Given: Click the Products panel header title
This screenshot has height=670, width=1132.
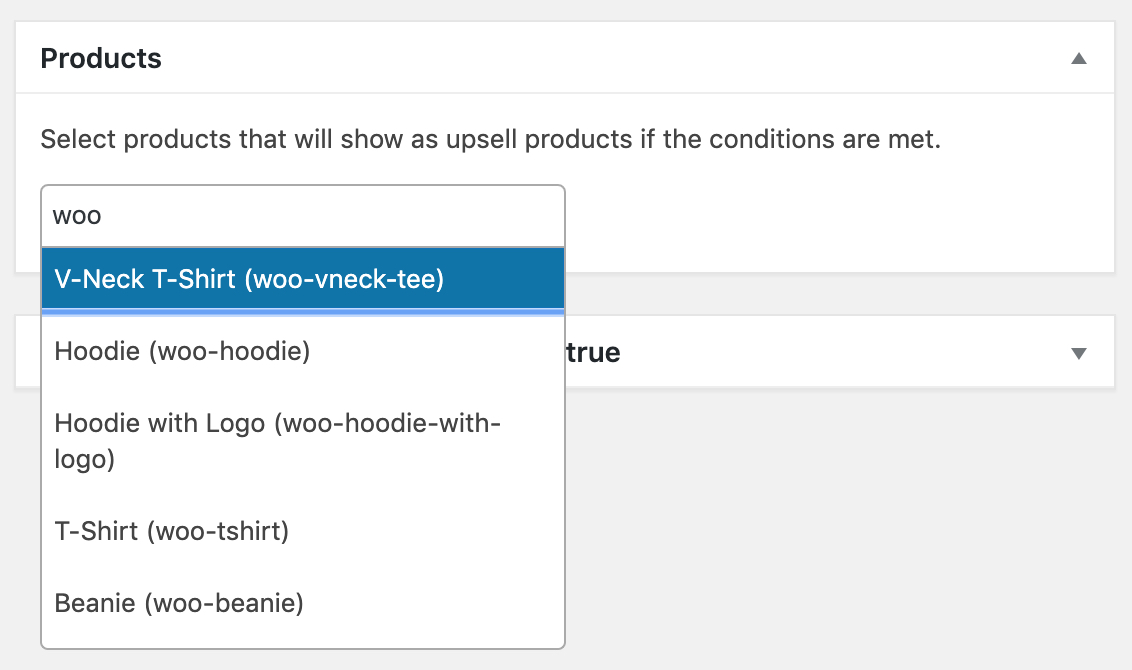Looking at the screenshot, I should coord(100,58).
